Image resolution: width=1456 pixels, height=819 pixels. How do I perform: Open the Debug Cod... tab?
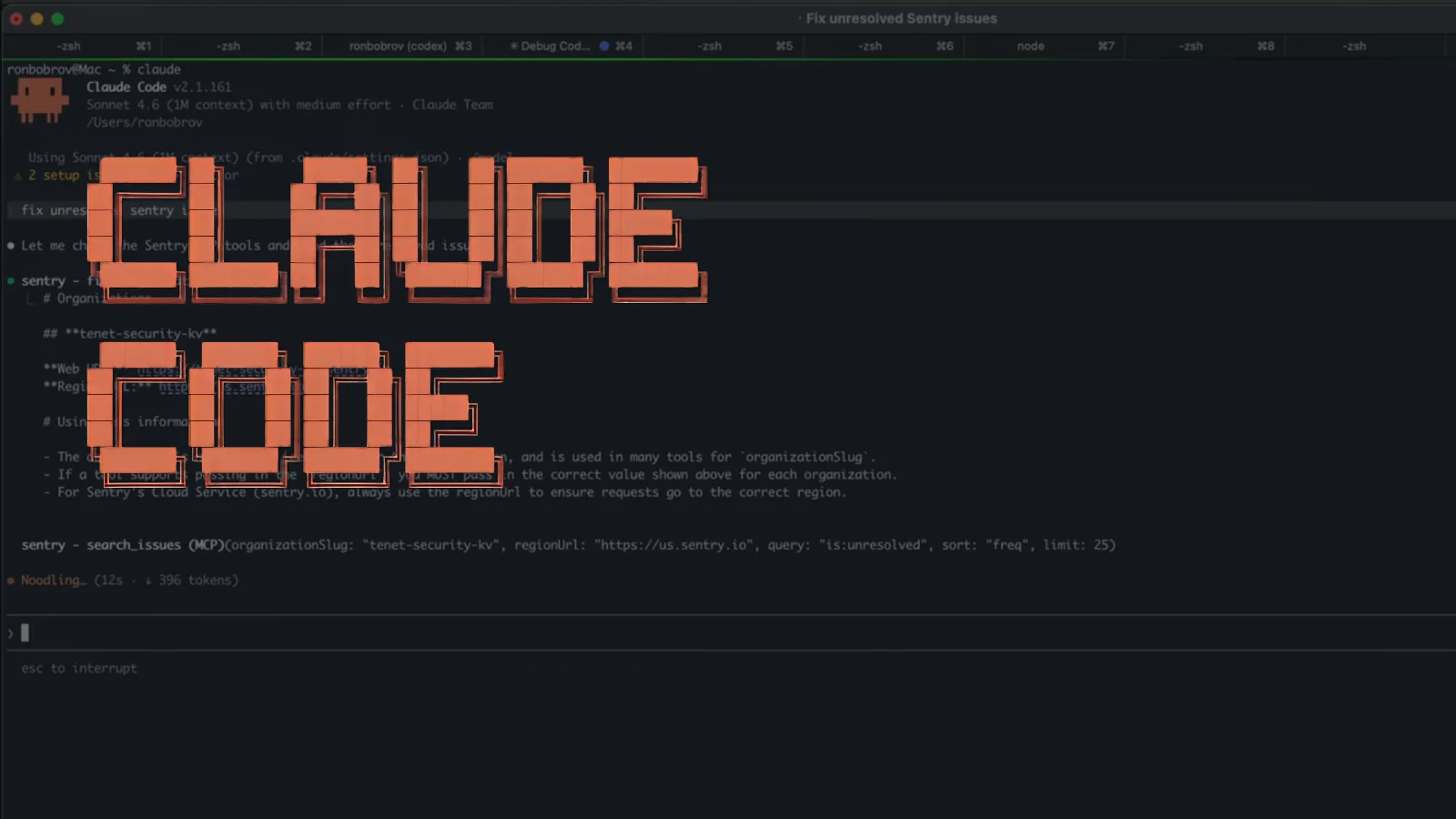coord(554,46)
